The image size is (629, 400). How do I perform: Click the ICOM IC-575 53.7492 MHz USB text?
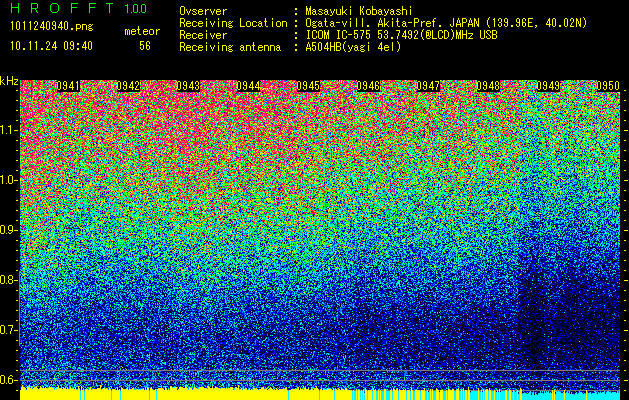pos(401,35)
